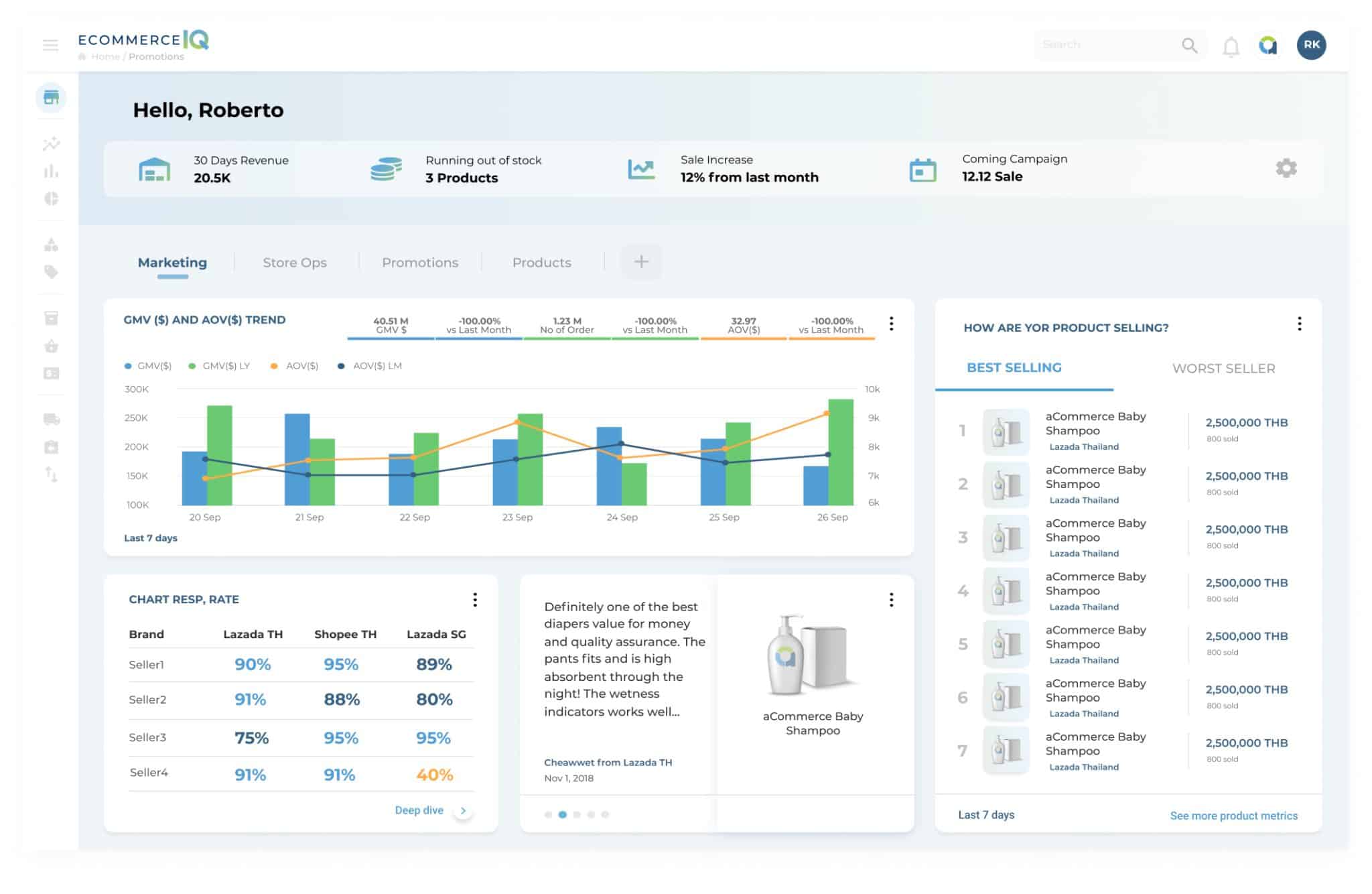The width and height of the screenshot is (1372, 894).
Task: Switch to the Worst Seller tab
Action: pyautogui.click(x=1223, y=369)
